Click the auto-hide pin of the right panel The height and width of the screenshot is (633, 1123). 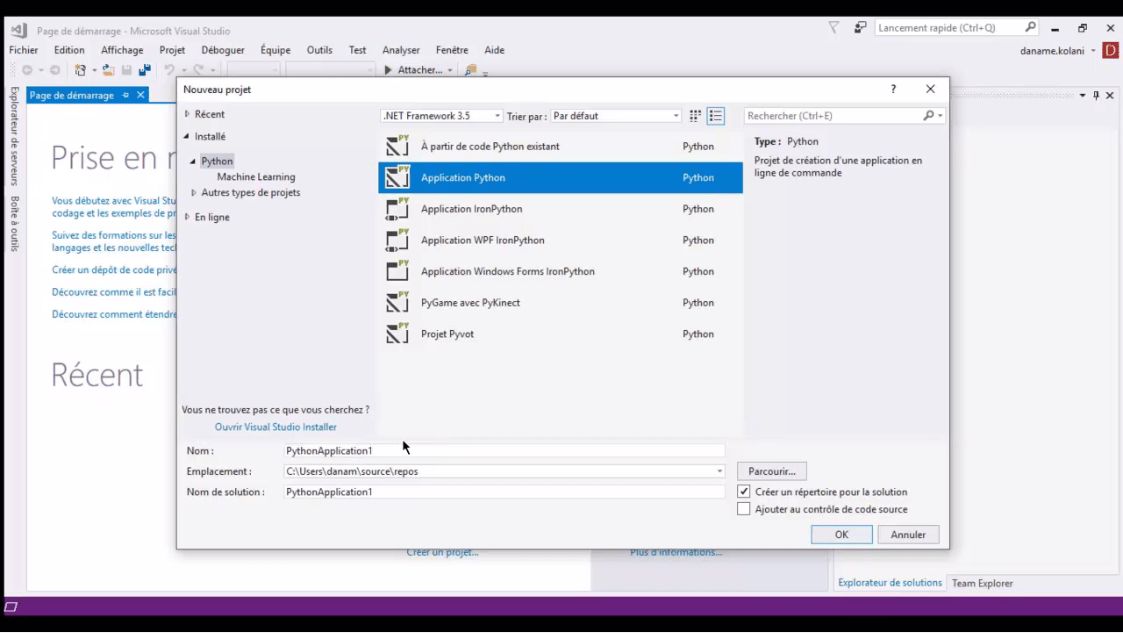tap(1096, 95)
